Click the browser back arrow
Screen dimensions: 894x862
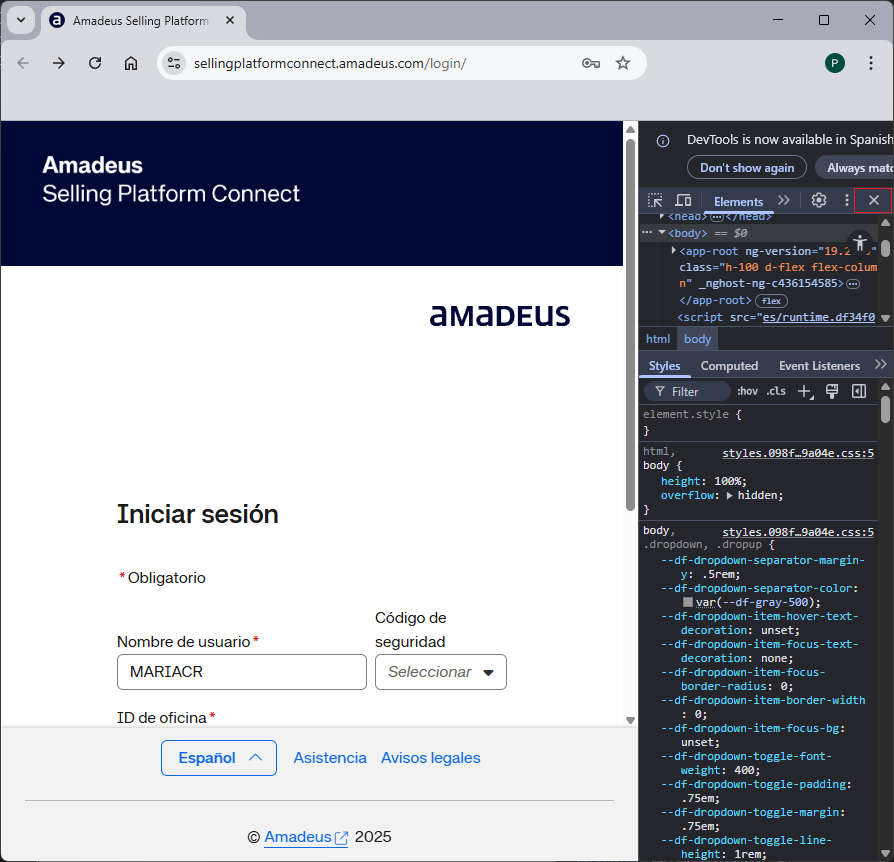tap(23, 63)
